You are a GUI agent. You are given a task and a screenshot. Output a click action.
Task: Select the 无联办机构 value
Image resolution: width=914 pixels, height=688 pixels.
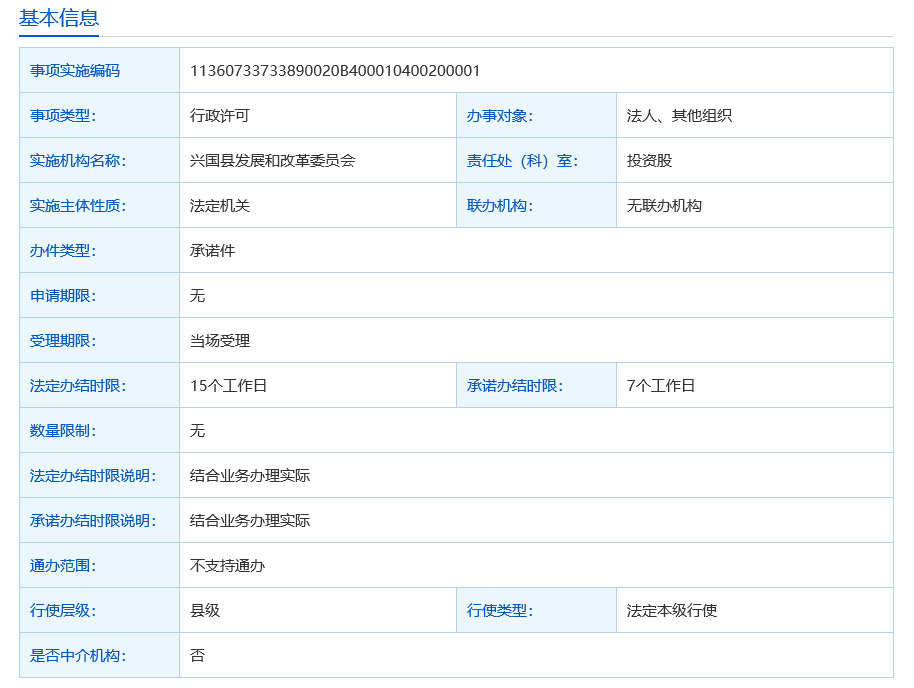point(664,205)
